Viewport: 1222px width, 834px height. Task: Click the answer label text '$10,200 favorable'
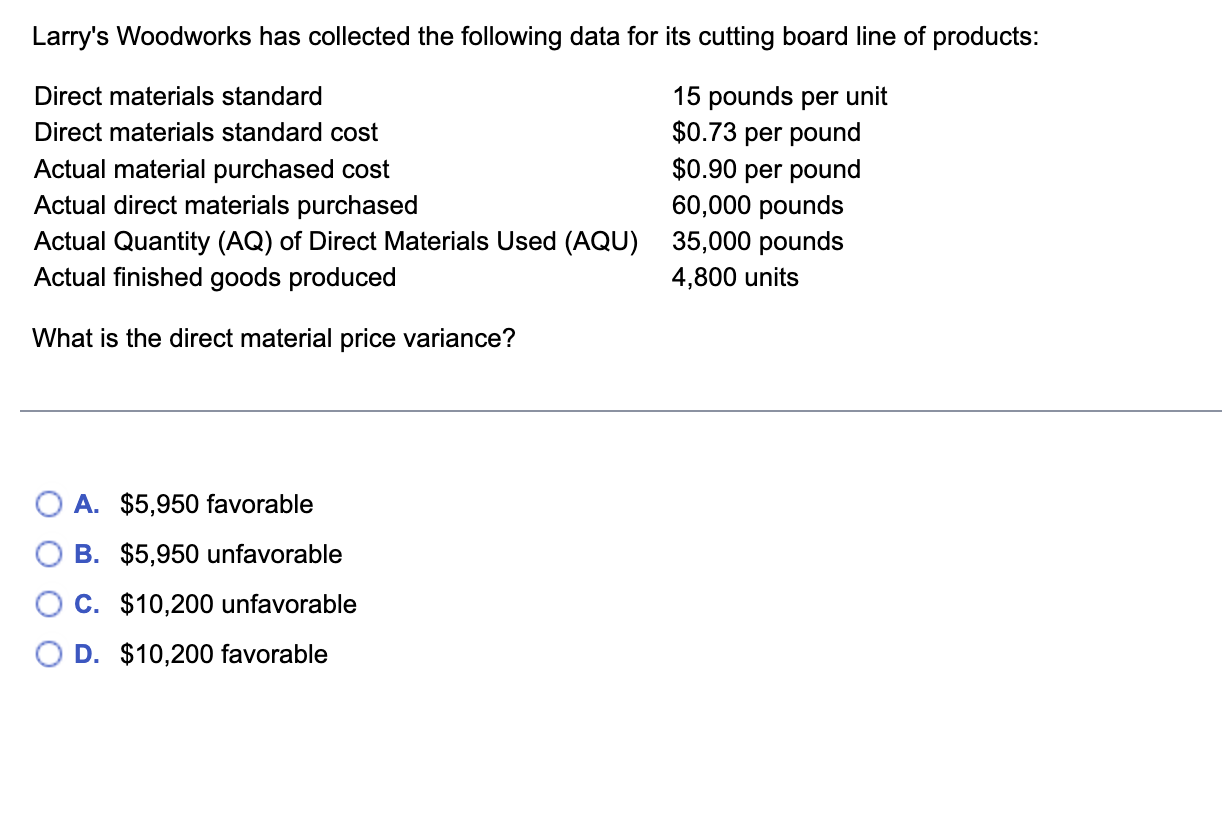coord(223,654)
